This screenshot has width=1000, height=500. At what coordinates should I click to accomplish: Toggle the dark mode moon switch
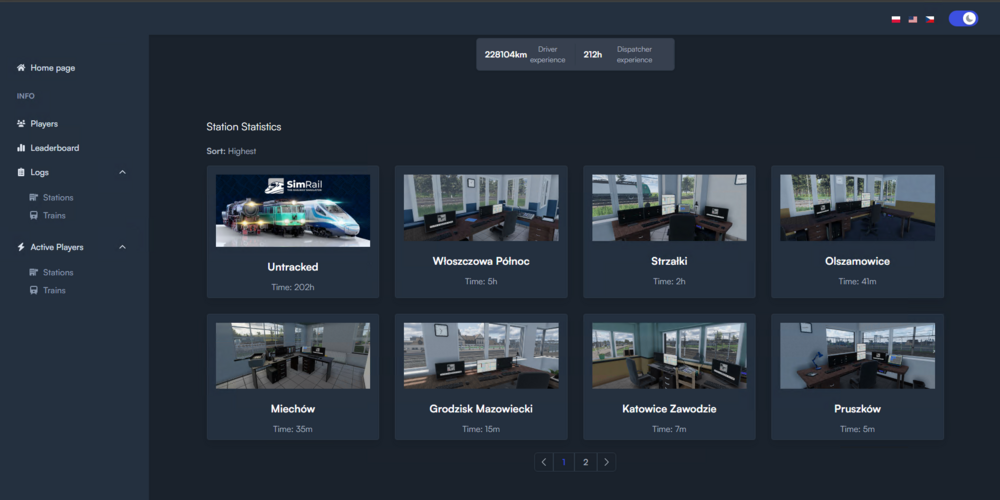963,19
